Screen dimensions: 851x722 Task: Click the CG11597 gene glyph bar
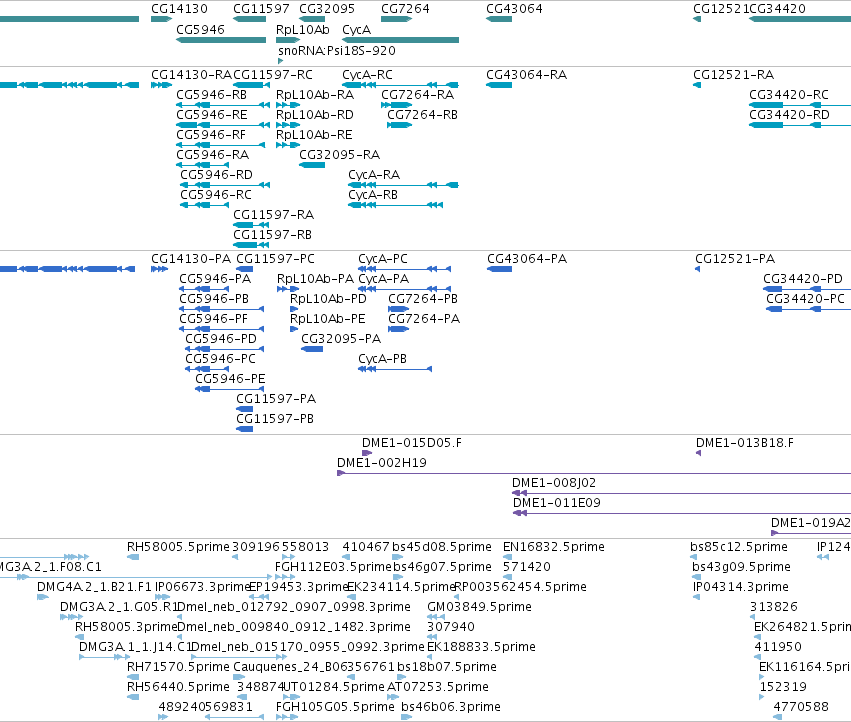tap(250, 19)
